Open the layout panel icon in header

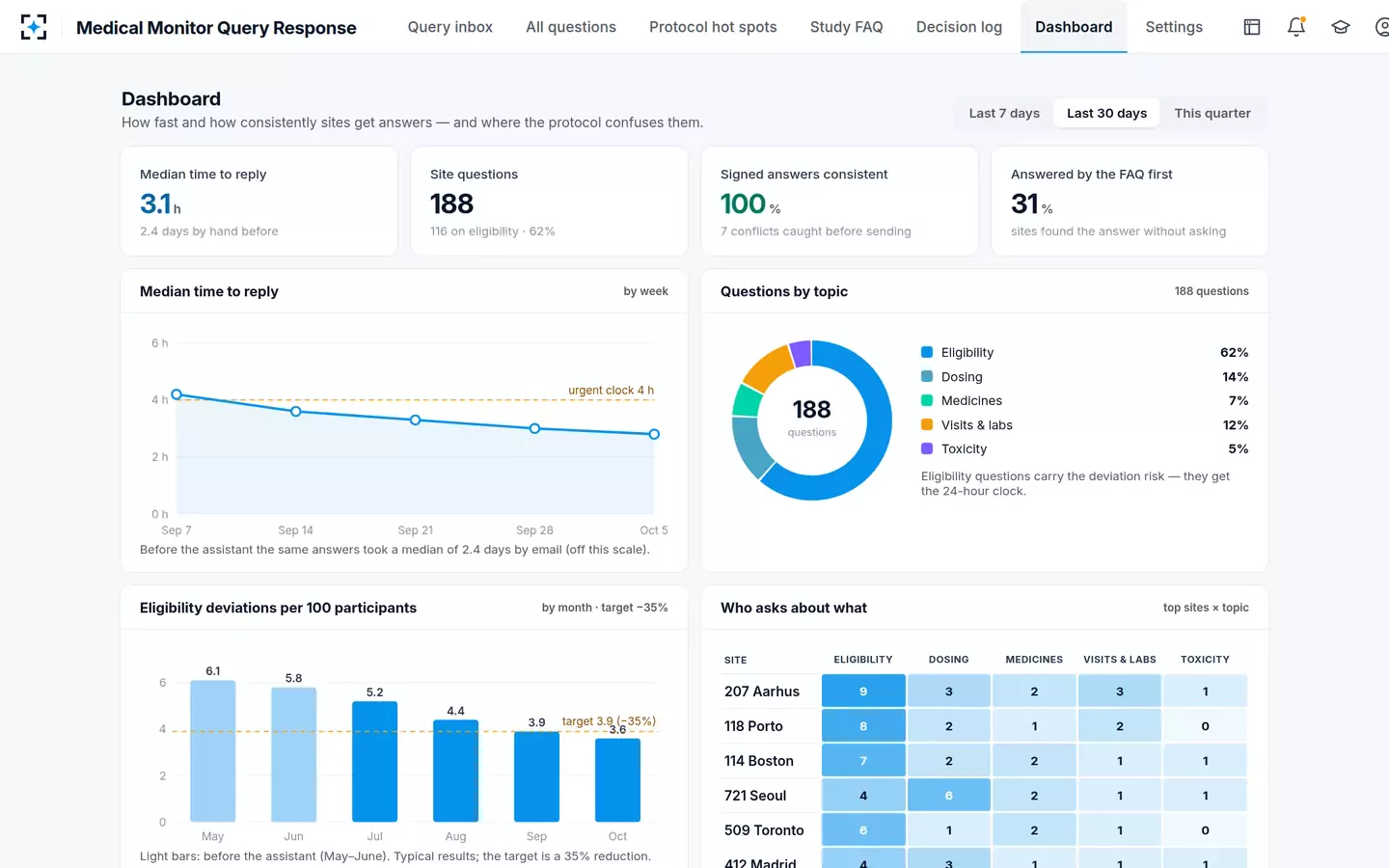pyautogui.click(x=1252, y=27)
